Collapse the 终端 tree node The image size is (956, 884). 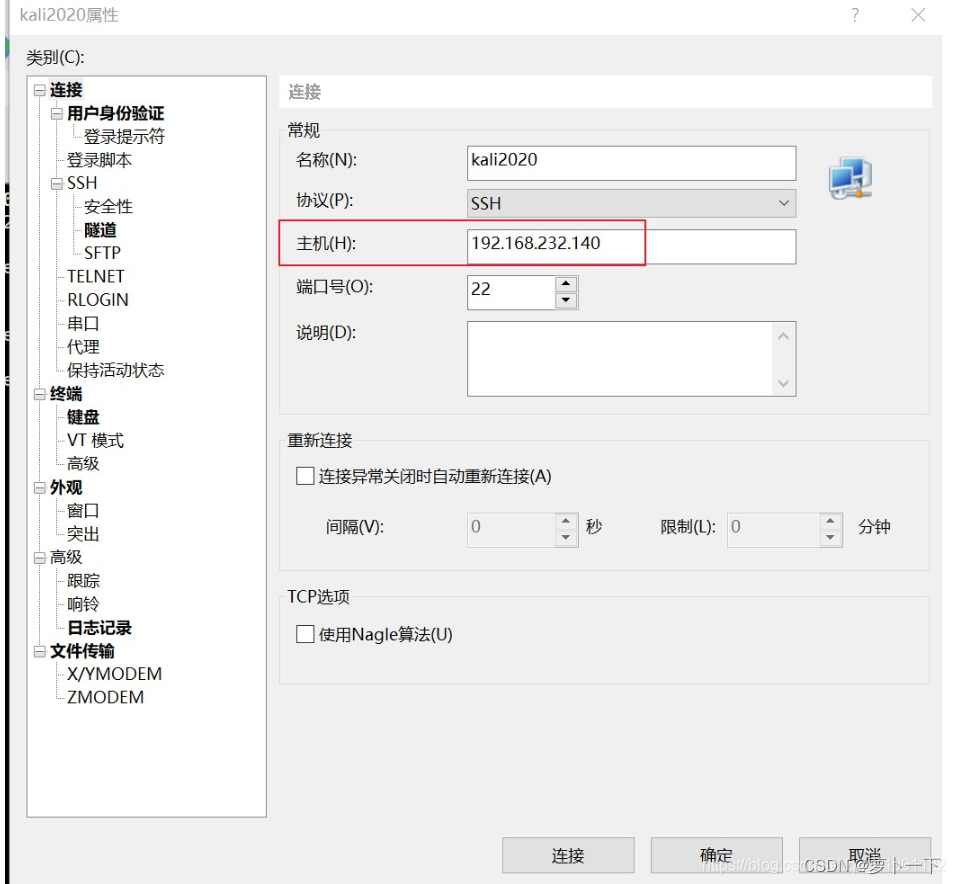click(40, 394)
